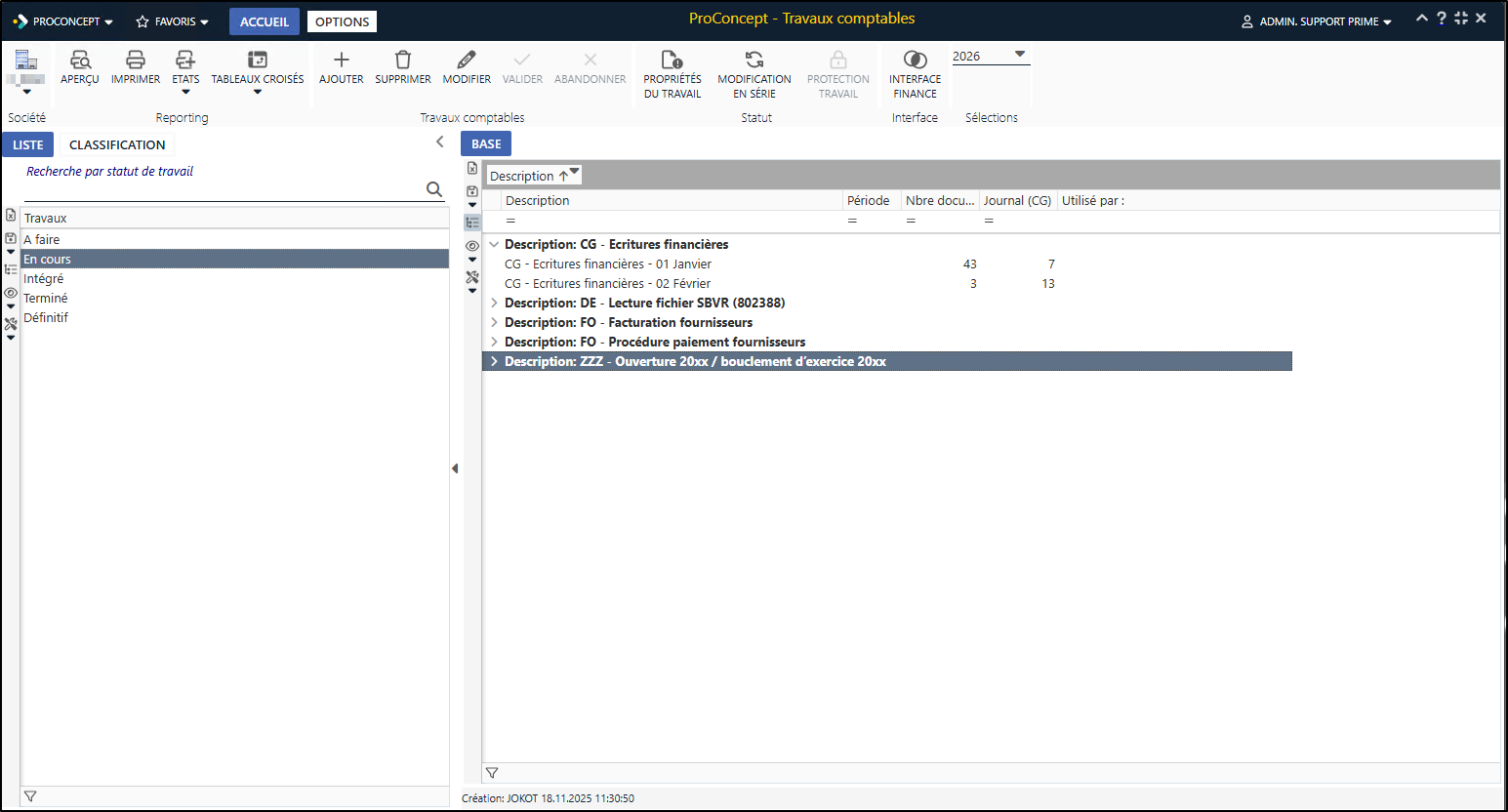Image resolution: width=1508 pixels, height=812 pixels.
Task: Collapse the CG - Ecritures financières group
Action: click(495, 245)
